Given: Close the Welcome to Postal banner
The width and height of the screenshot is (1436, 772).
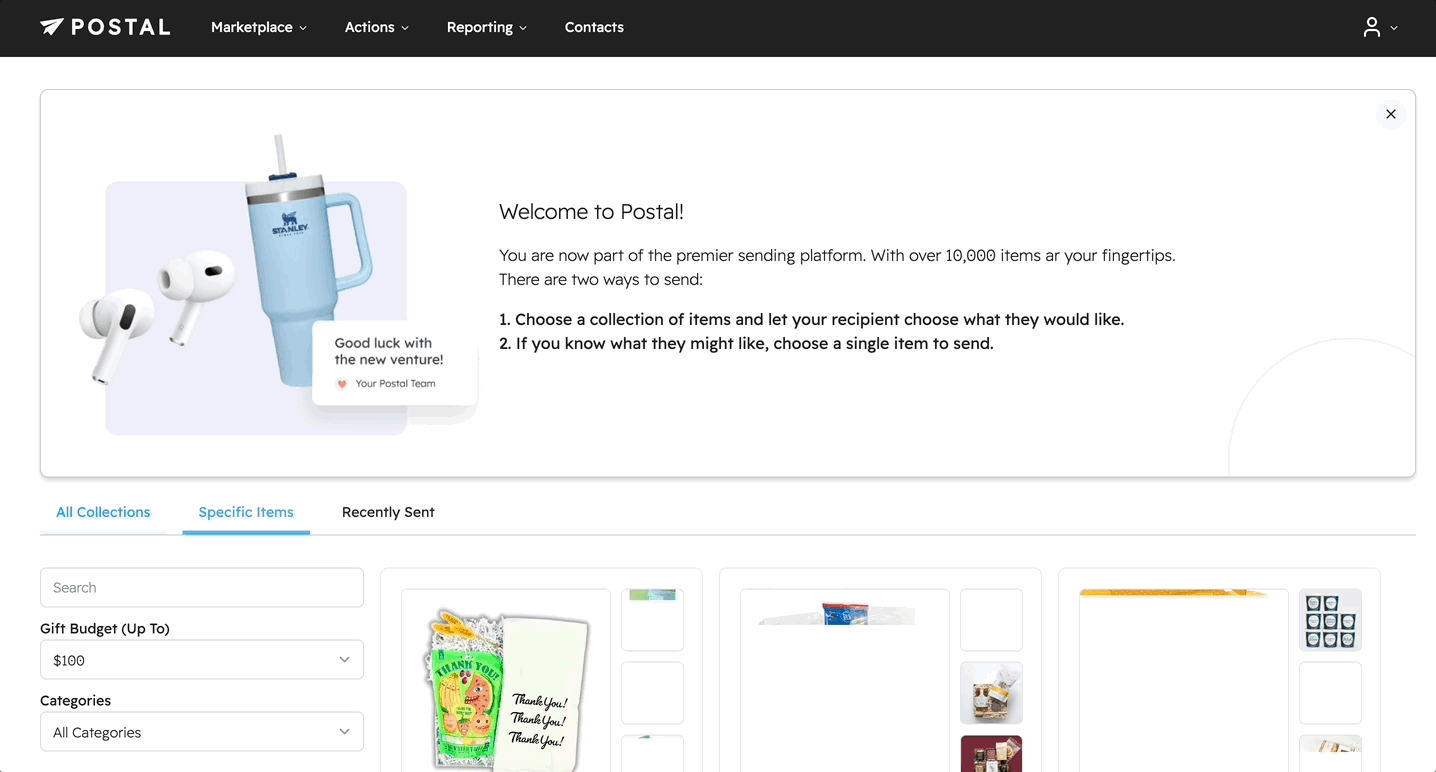Looking at the screenshot, I should (x=1390, y=114).
